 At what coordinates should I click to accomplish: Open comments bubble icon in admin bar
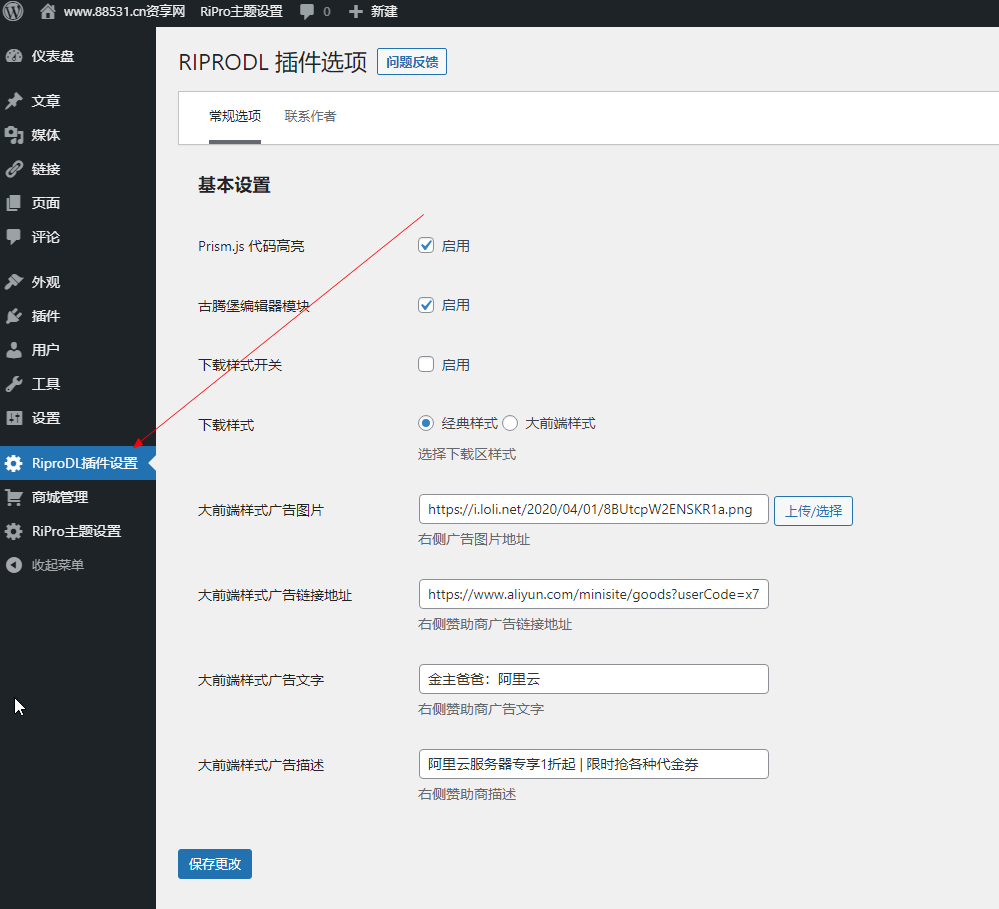(x=306, y=11)
